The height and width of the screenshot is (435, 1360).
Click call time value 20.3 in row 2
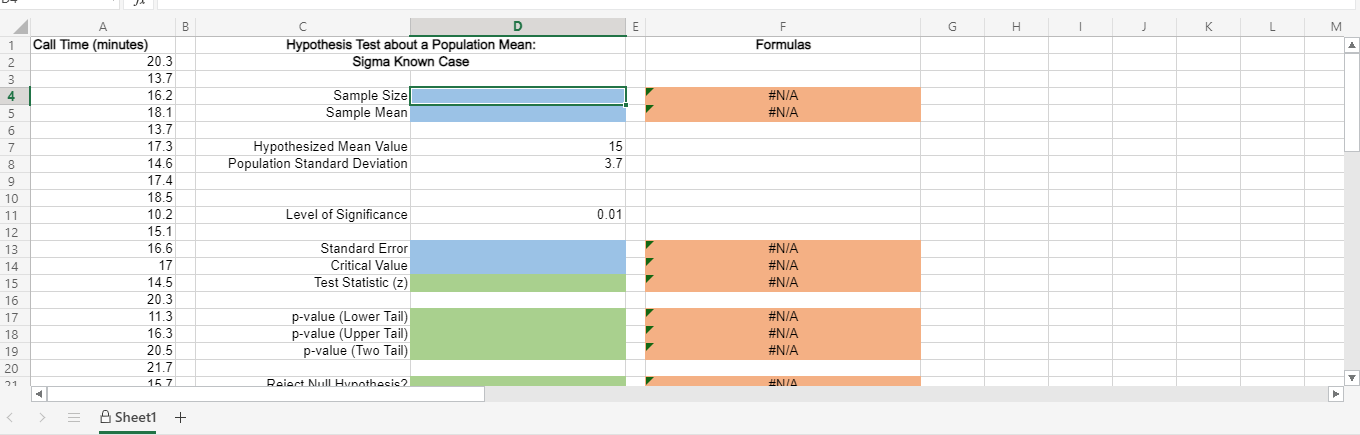coord(103,62)
